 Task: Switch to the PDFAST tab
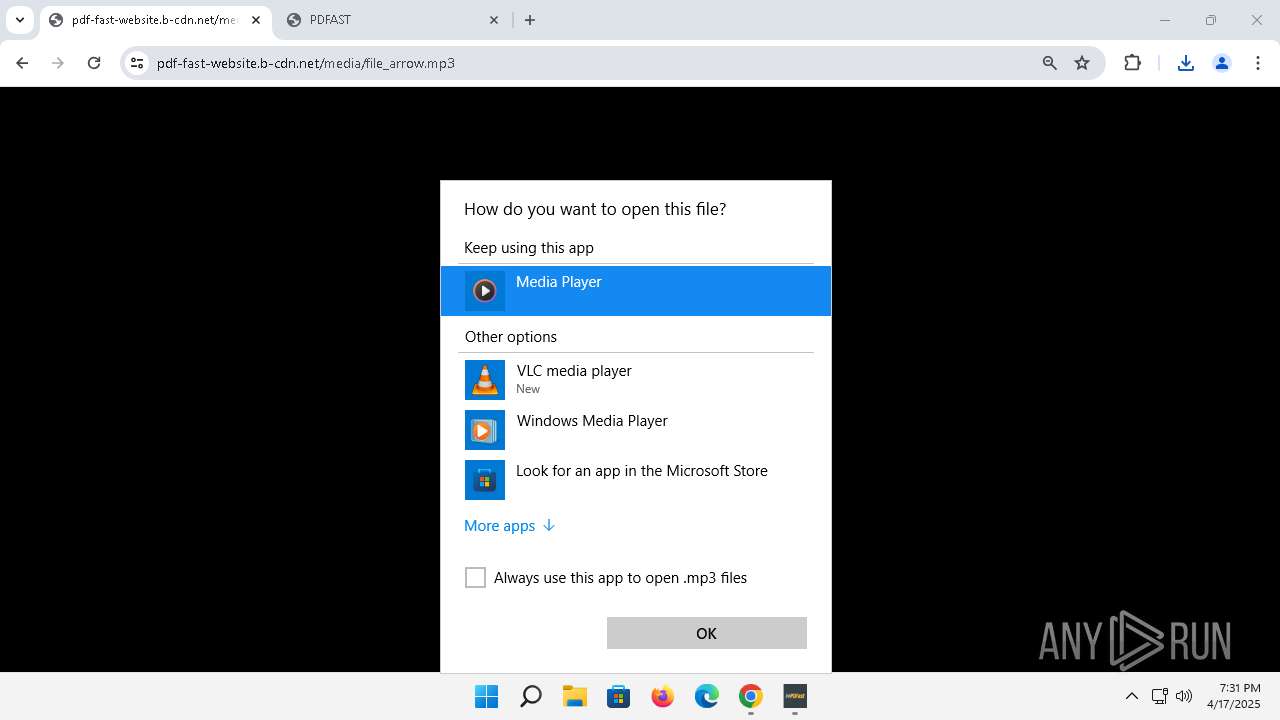coord(393,20)
